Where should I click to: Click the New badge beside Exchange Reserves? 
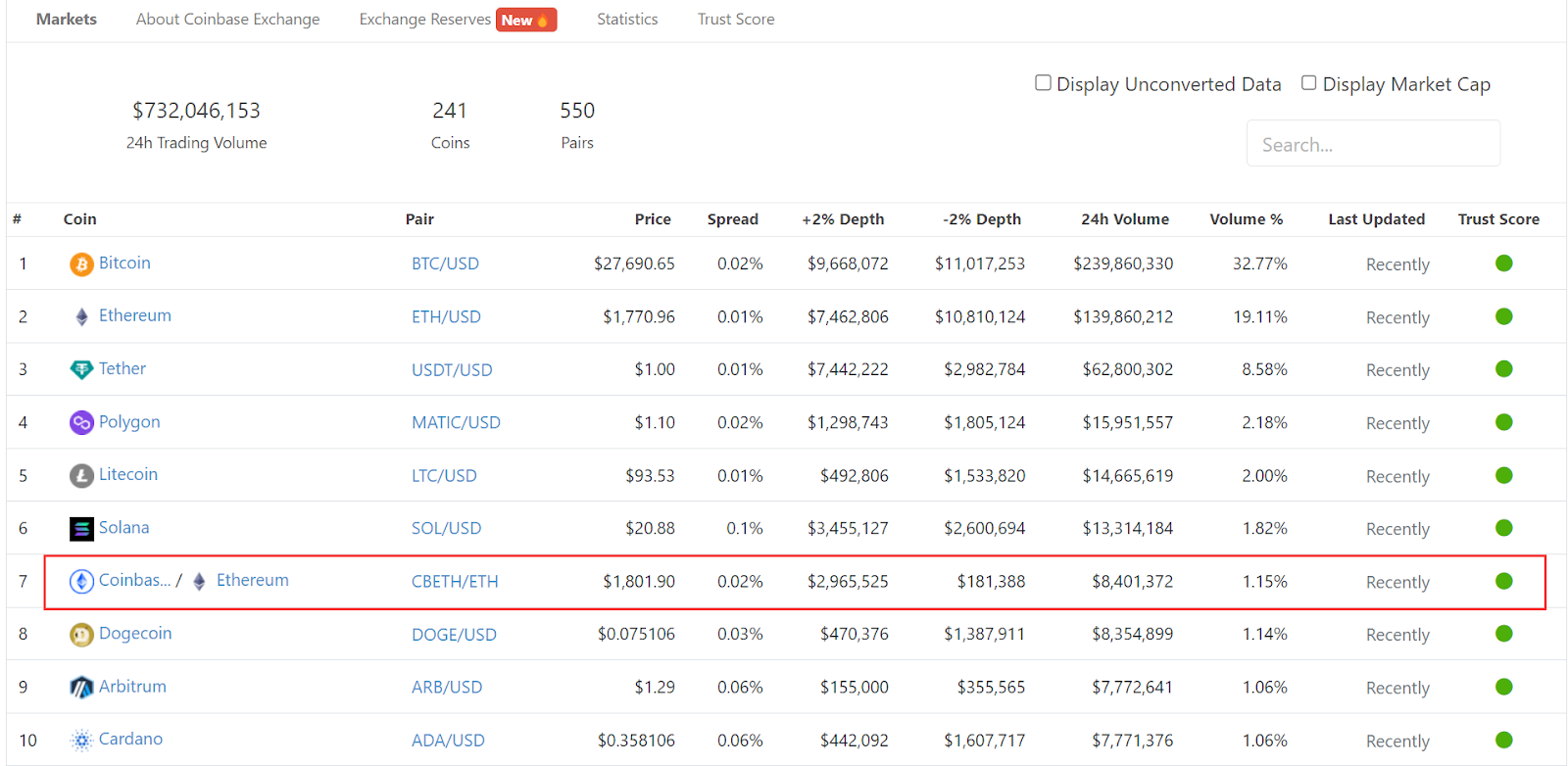[526, 20]
